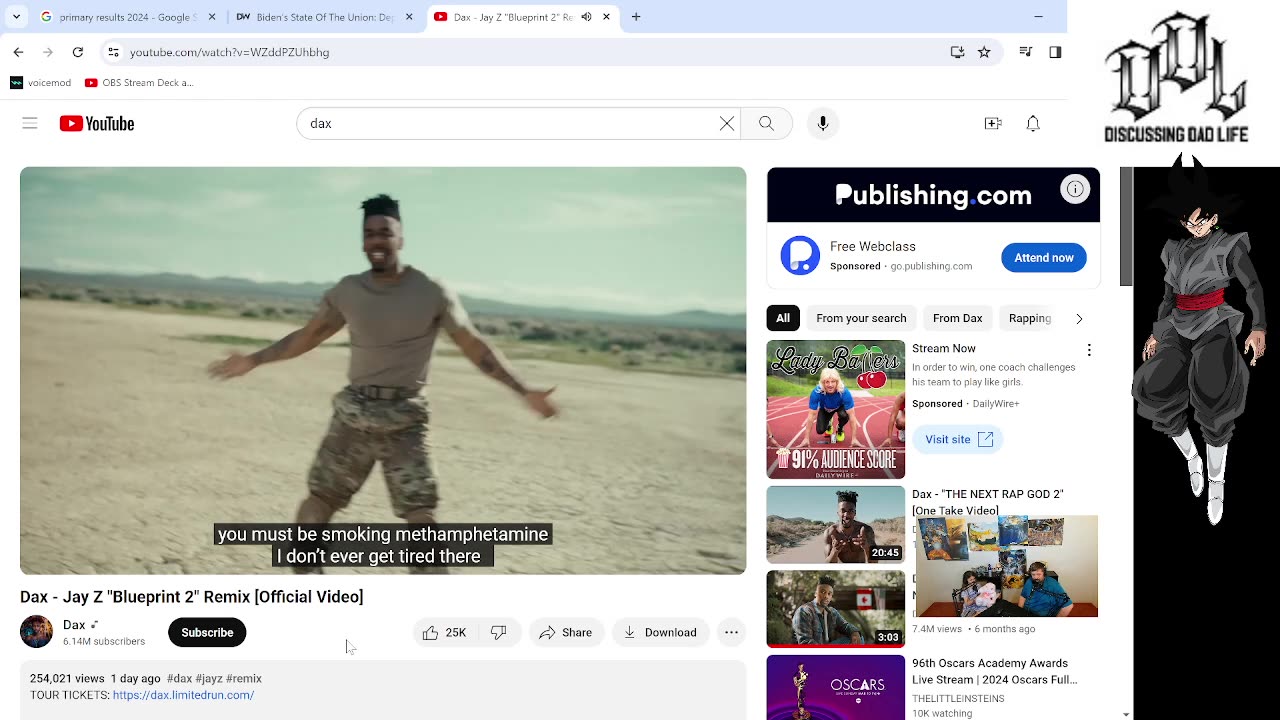The image size is (1280, 720).
Task: Open Dax THE NEXT RAP GOD 2 title
Action: [987, 502]
